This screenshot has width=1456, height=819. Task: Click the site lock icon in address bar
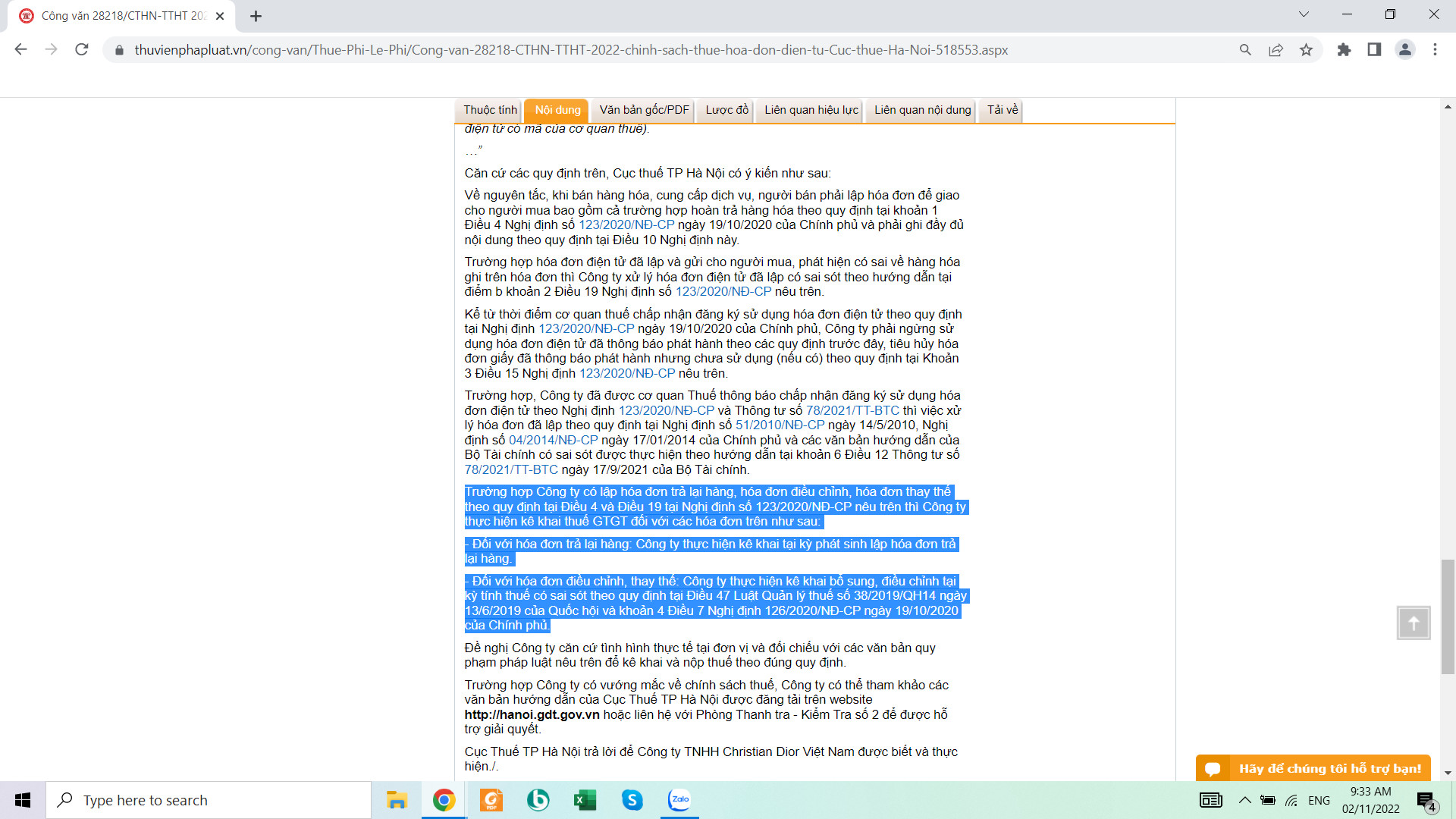(x=119, y=50)
